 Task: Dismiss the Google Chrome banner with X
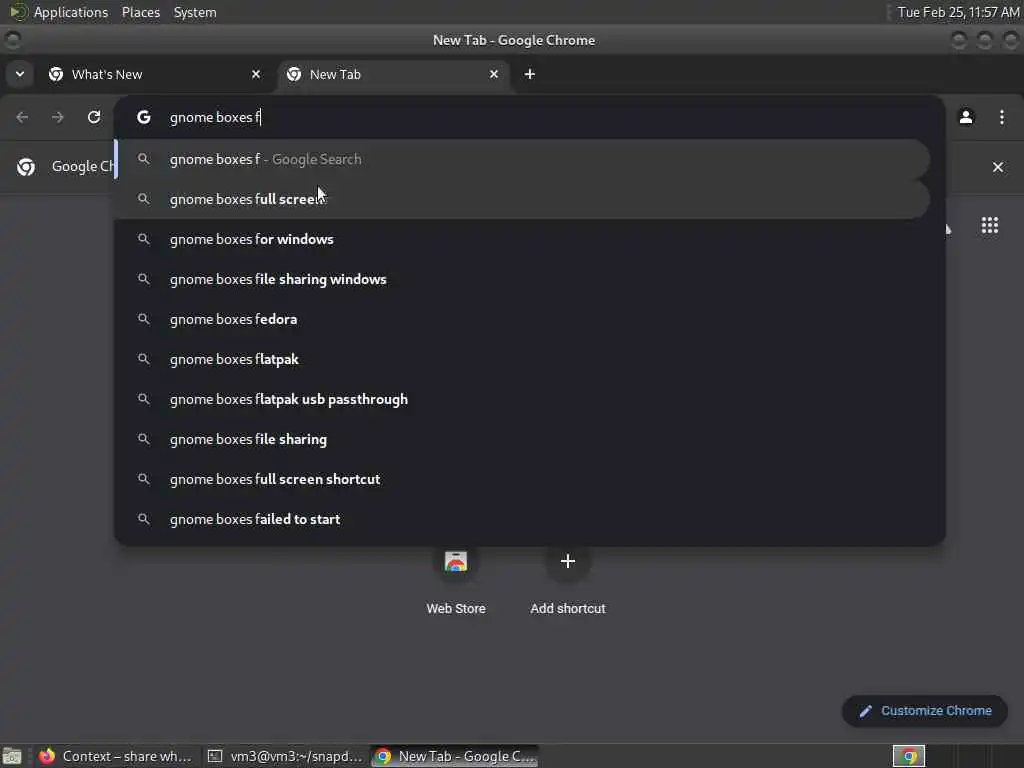coord(998,167)
